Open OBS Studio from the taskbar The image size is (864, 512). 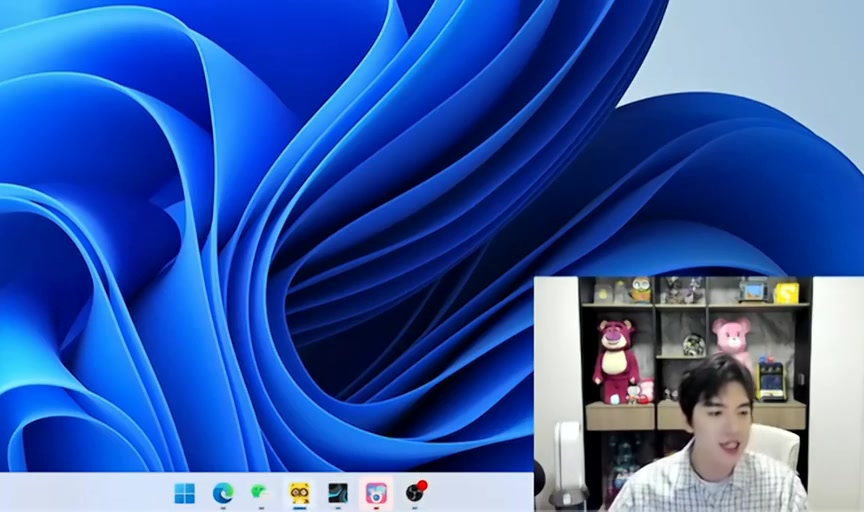click(414, 493)
